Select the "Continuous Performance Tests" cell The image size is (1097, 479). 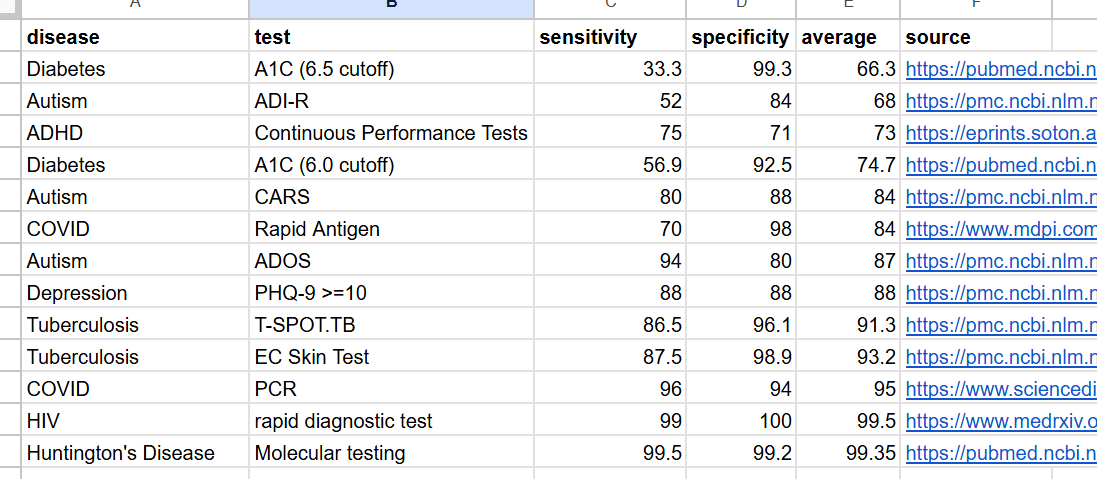[391, 133]
